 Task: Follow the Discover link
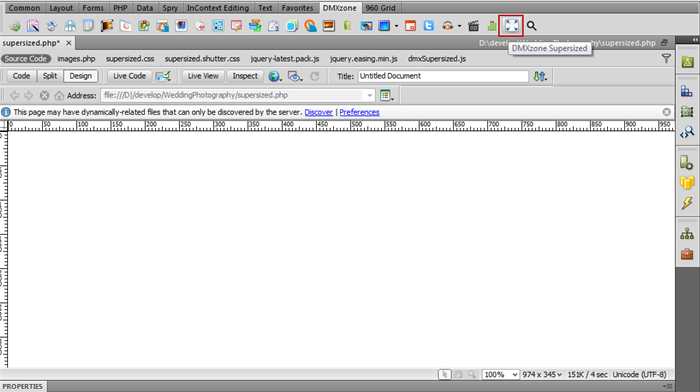(318, 112)
